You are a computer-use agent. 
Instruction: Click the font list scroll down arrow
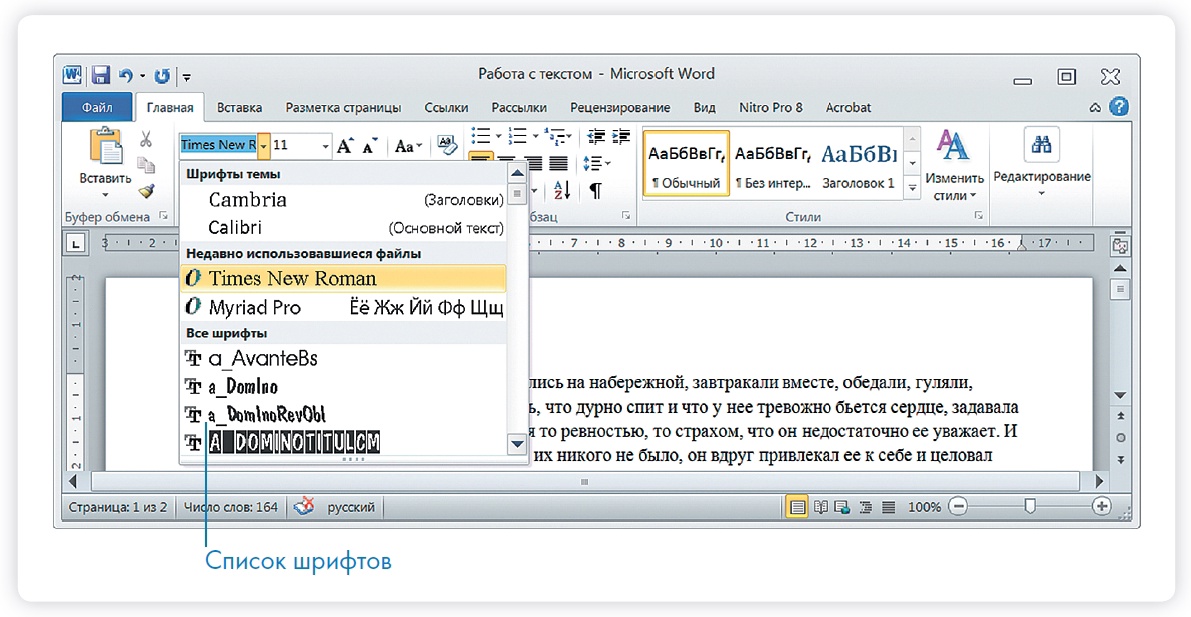pos(517,443)
